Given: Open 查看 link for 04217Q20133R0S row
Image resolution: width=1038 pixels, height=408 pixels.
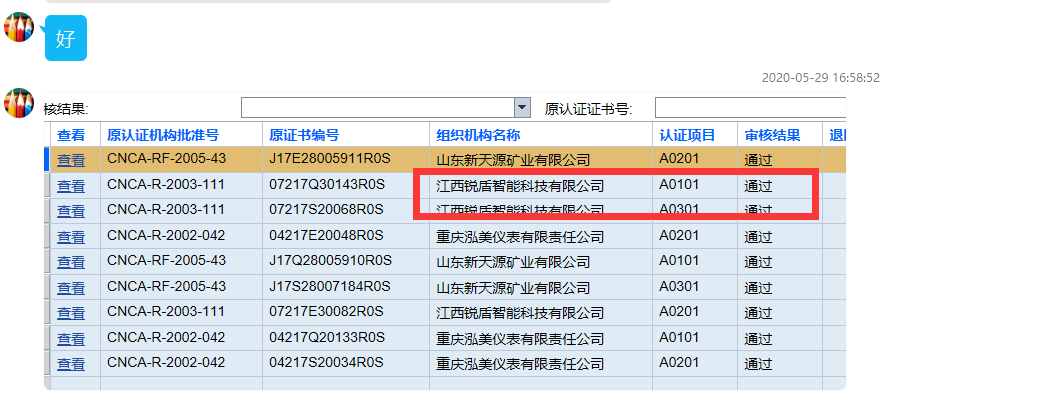Looking at the screenshot, I should coord(71,338).
